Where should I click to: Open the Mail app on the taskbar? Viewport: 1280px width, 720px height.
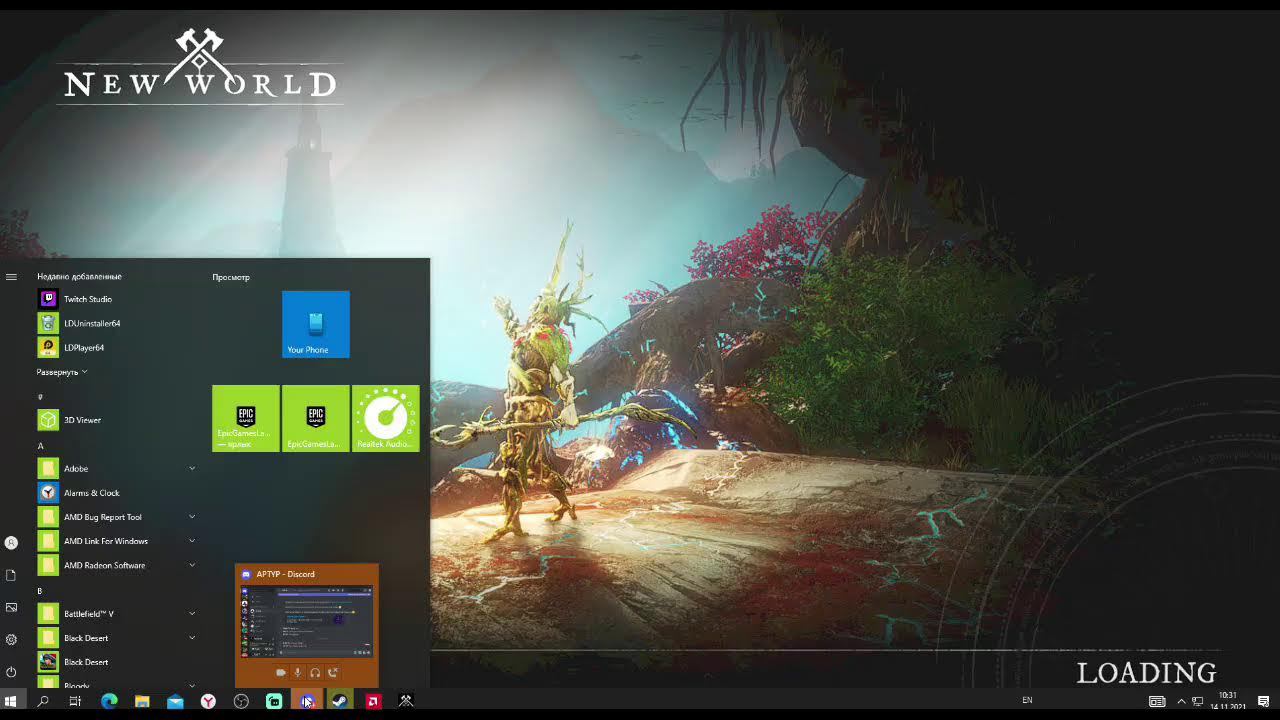tap(175, 702)
